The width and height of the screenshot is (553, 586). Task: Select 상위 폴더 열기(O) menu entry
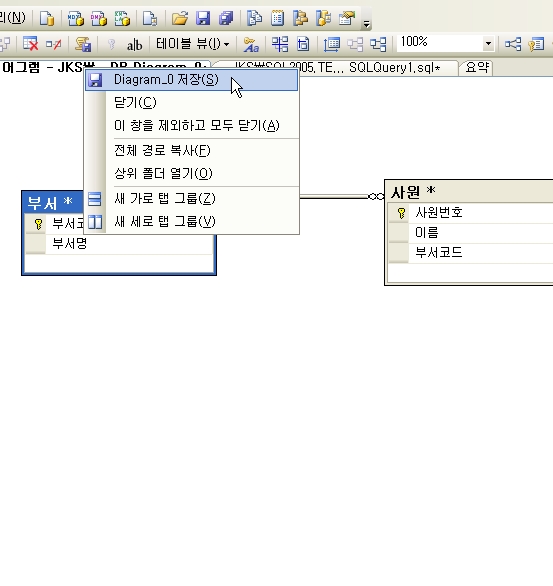pos(191,173)
